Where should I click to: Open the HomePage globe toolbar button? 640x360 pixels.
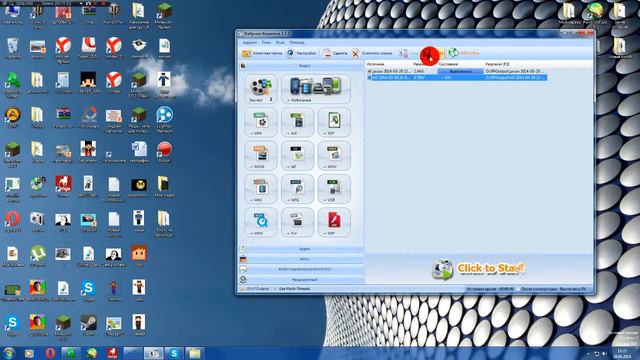pos(464,53)
